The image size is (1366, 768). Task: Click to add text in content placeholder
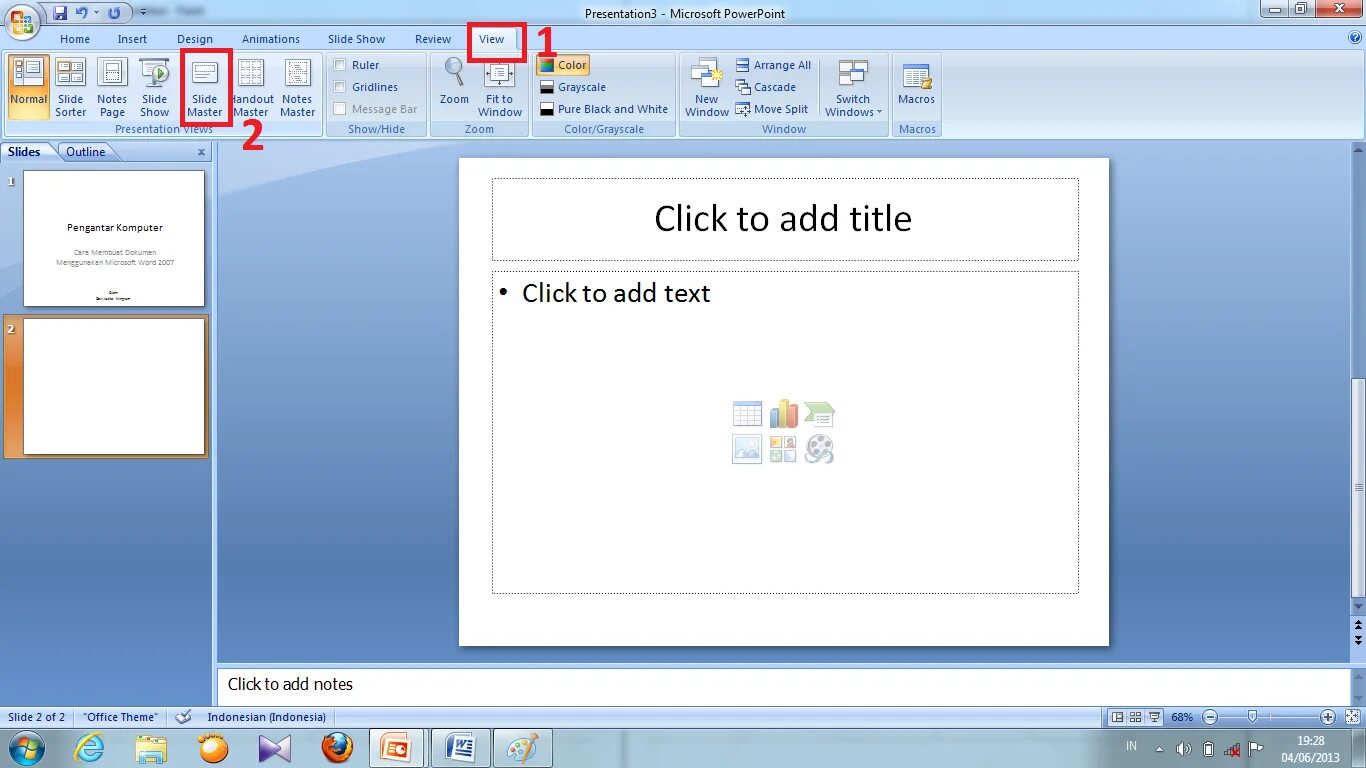point(785,432)
